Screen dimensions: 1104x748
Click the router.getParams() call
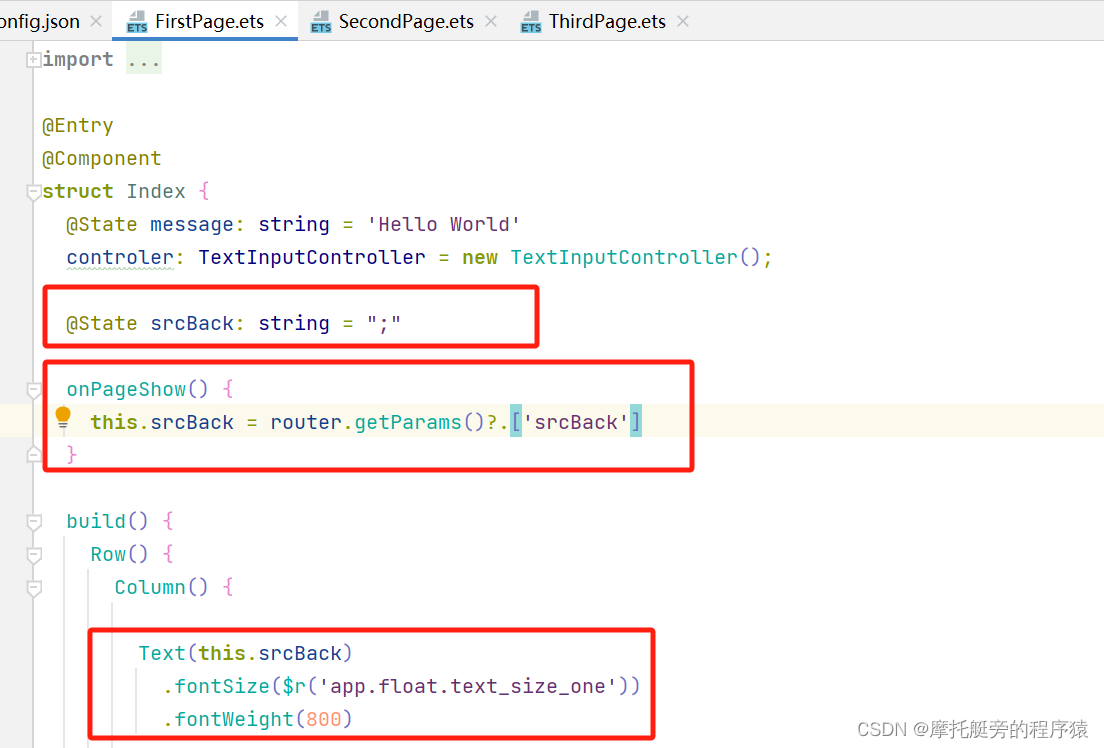click(377, 423)
